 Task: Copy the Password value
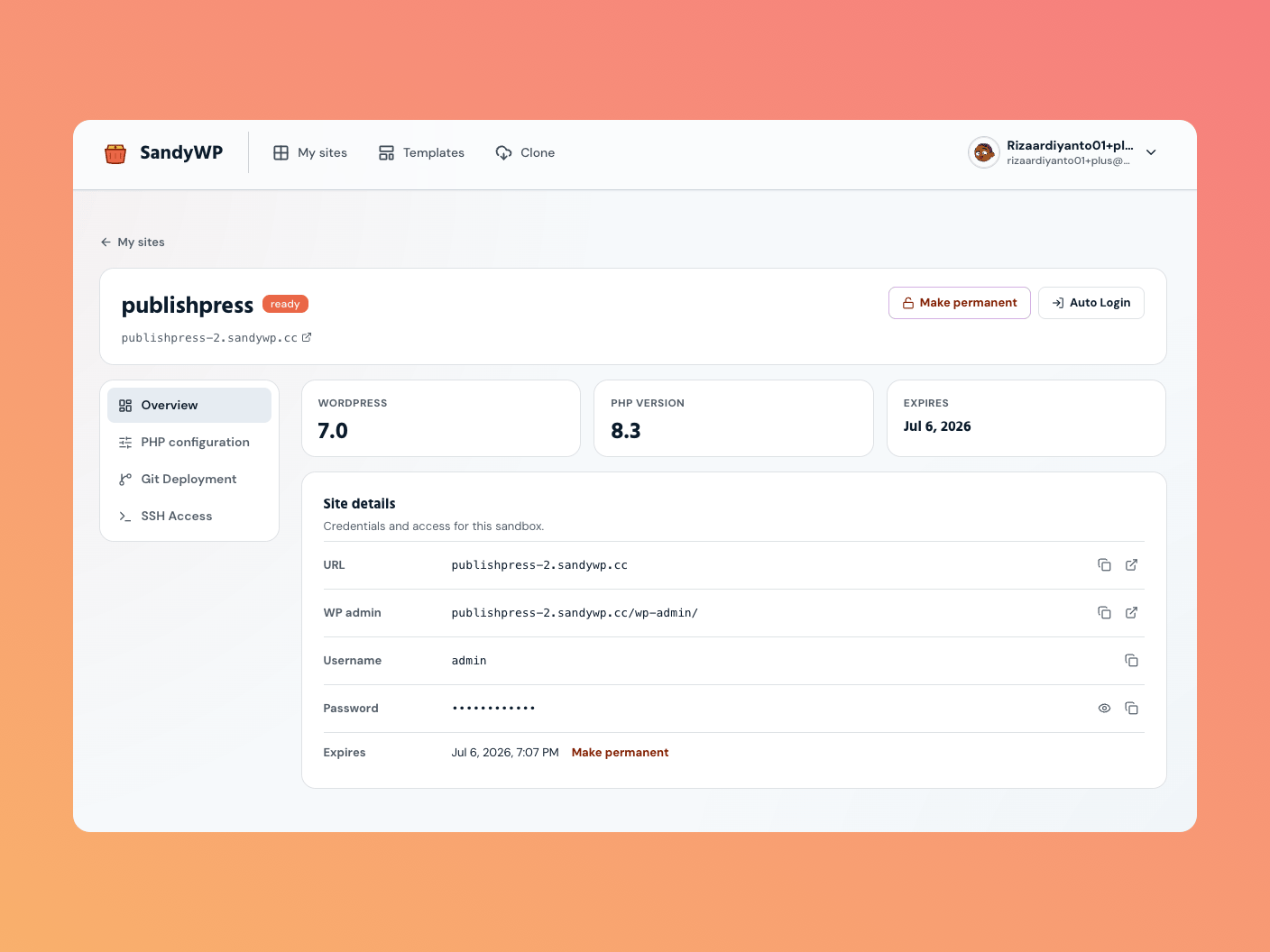[1131, 709]
